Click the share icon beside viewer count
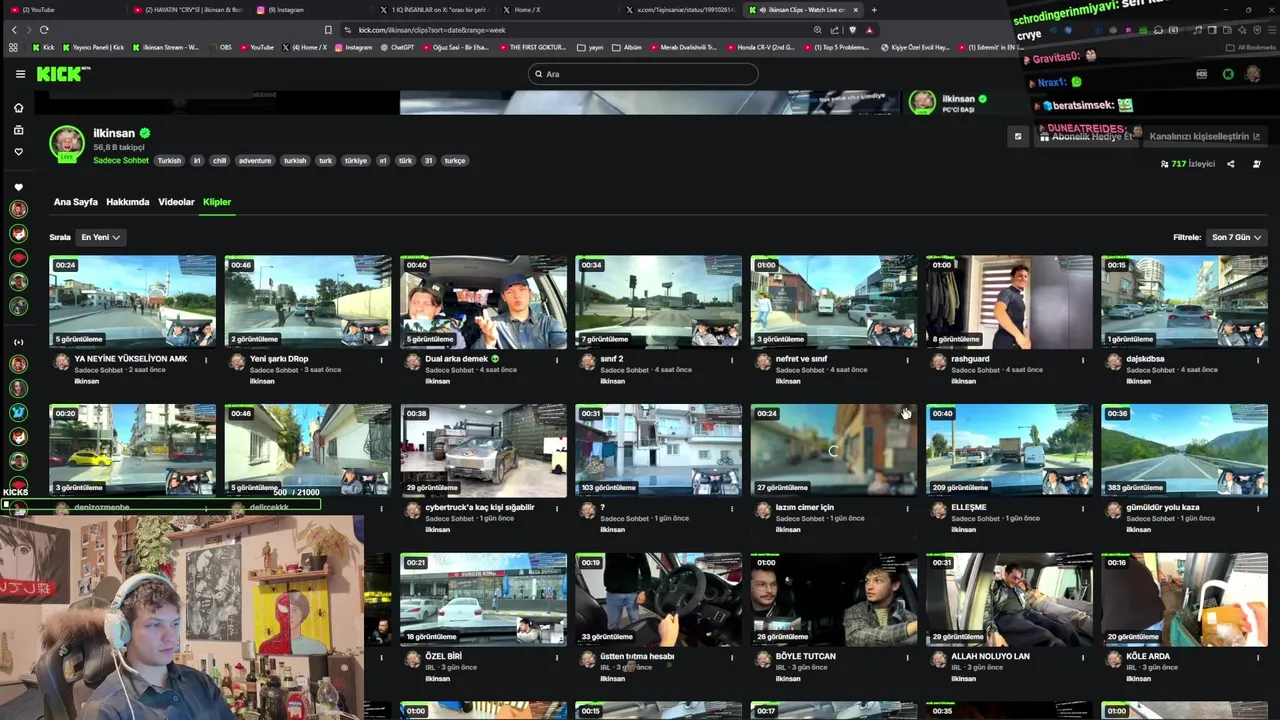1280x720 pixels. pos(1230,164)
